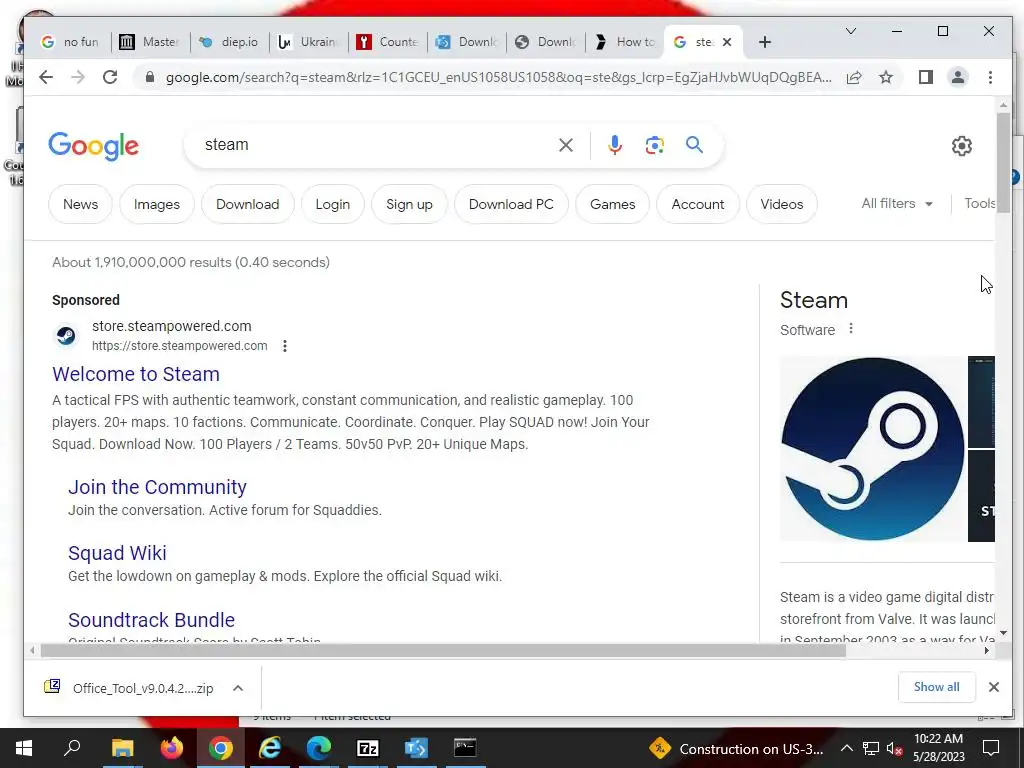Viewport: 1024px width, 768px height.
Task: Open the large Steam logo thumbnail
Action: [x=872, y=449]
